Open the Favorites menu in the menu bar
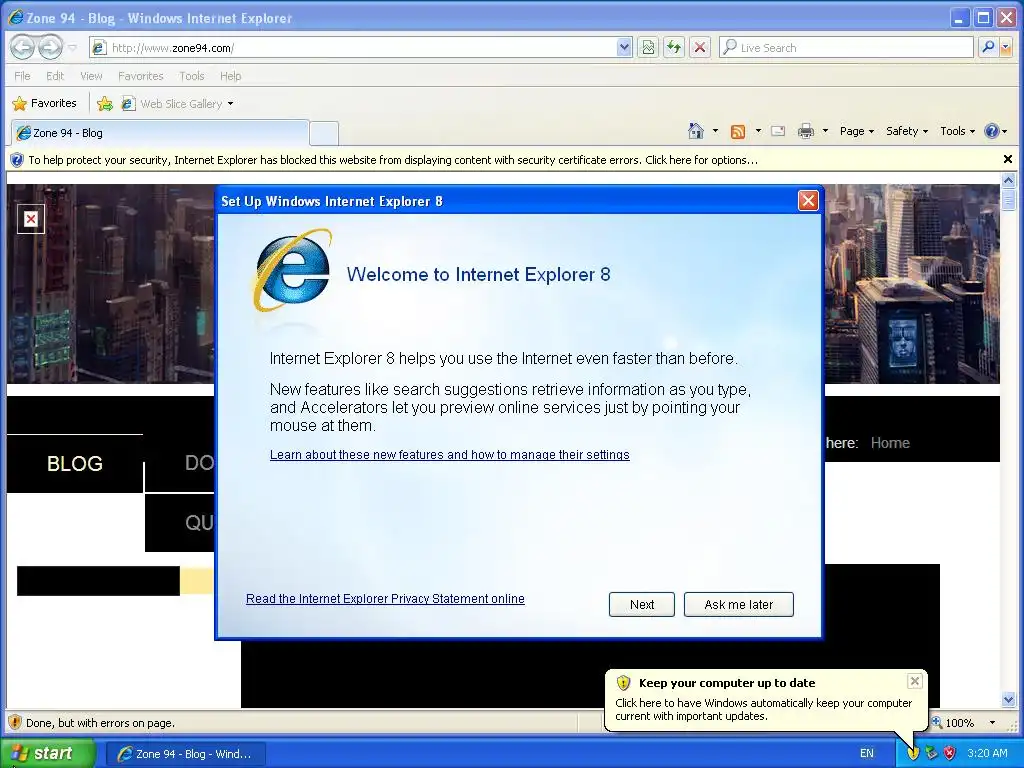Image resolution: width=1024 pixels, height=768 pixels. pyautogui.click(x=140, y=76)
